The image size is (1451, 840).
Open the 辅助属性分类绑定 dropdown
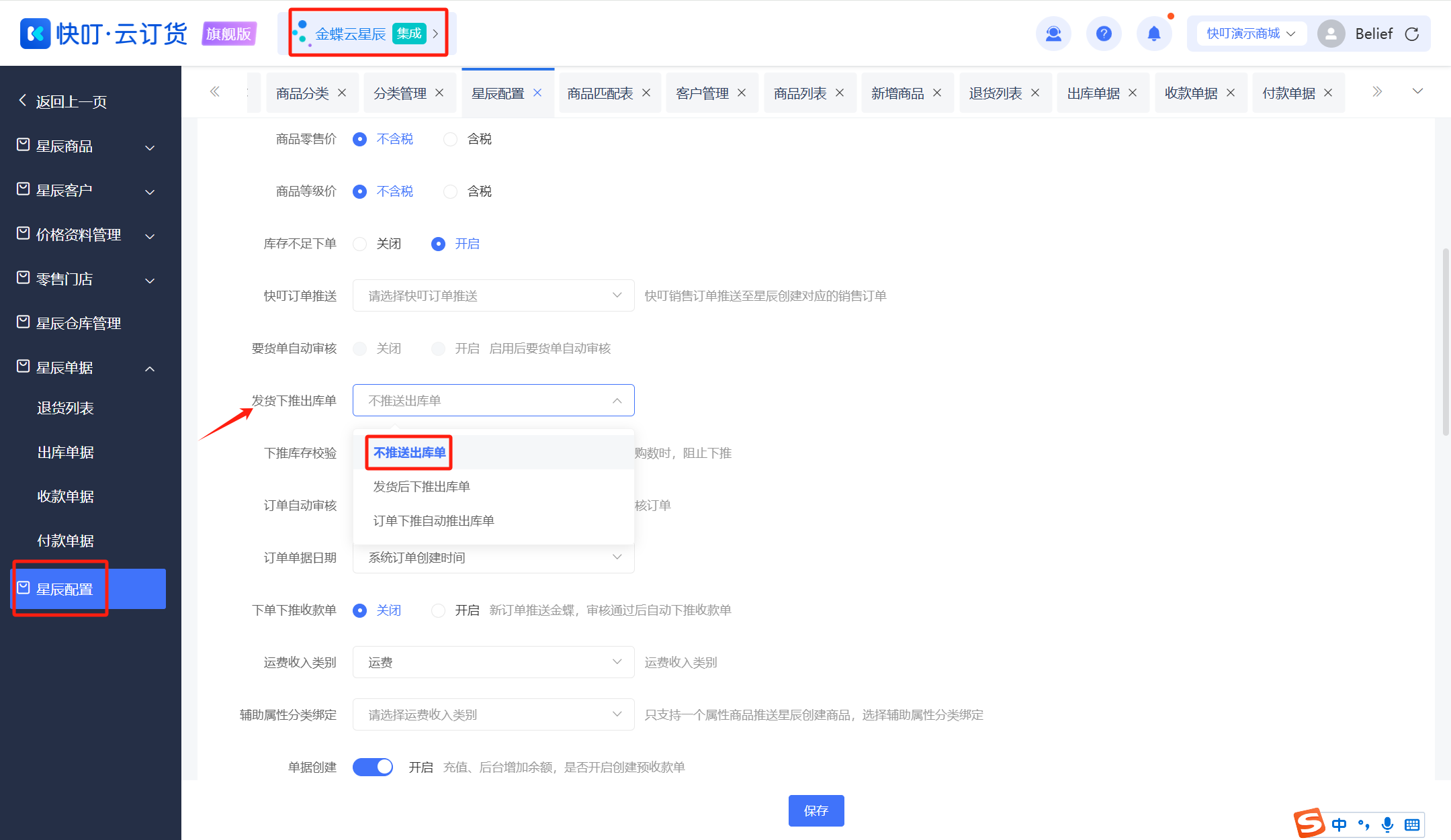pos(494,714)
